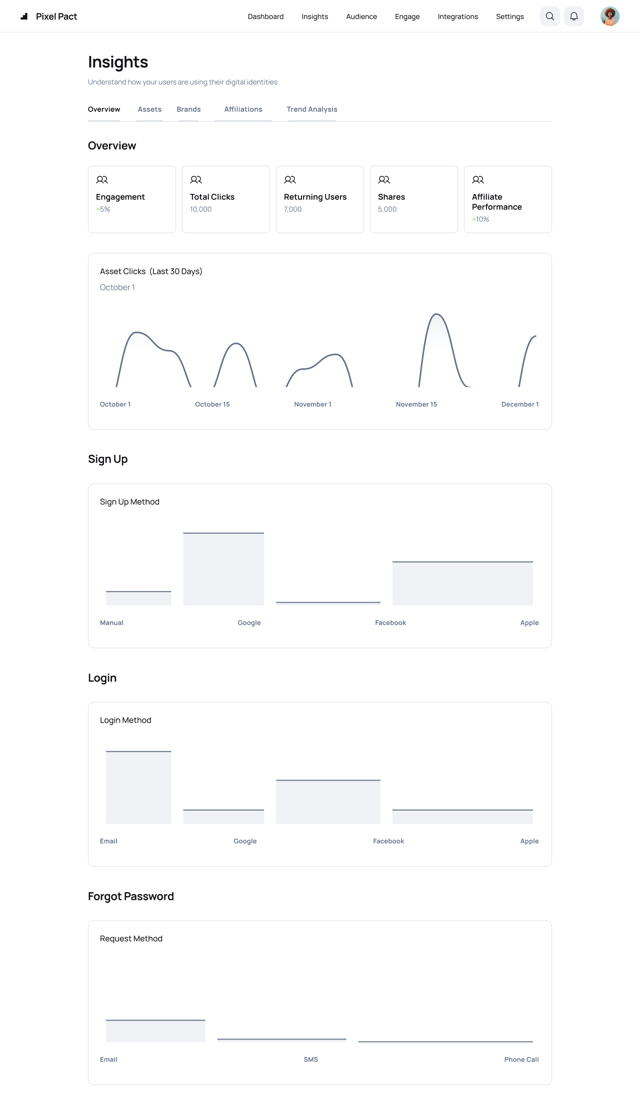This screenshot has width=640, height=1107.
Task: Click the Total Clicks card users icon
Action: 196,180
